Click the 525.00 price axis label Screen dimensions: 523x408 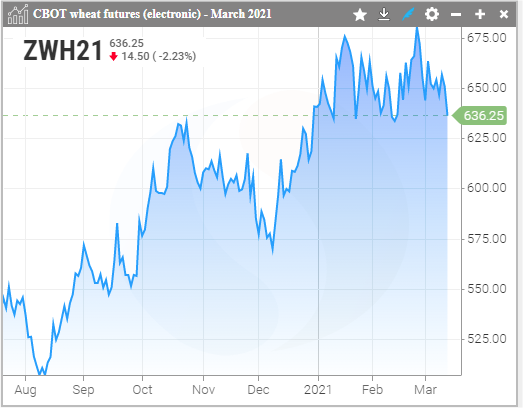tap(486, 339)
